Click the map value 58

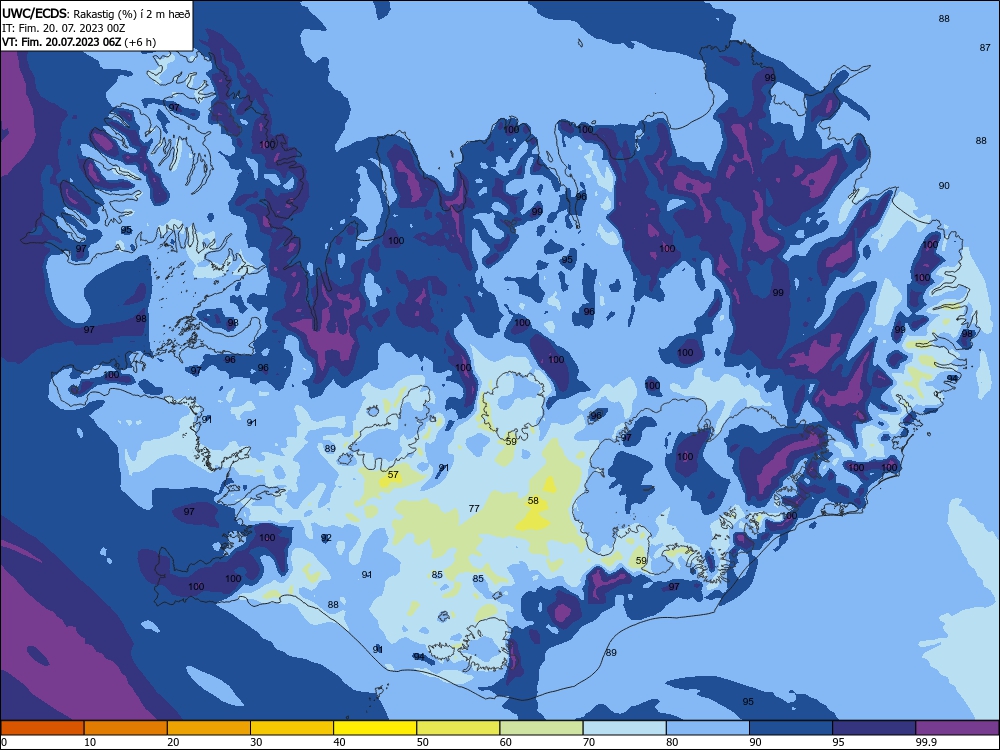[533, 501]
